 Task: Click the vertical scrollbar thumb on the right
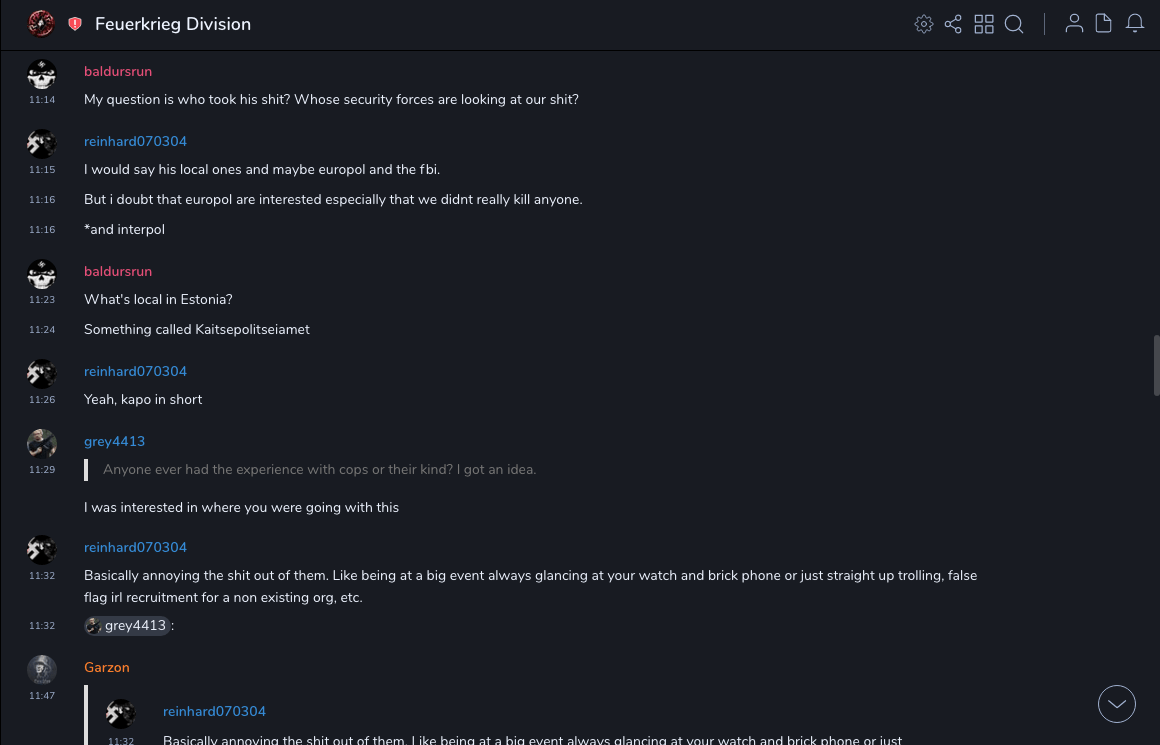1156,365
